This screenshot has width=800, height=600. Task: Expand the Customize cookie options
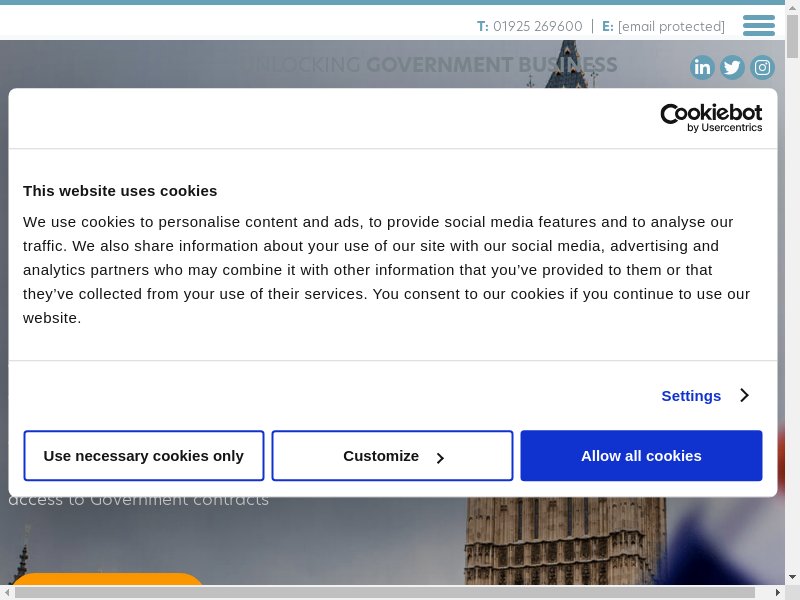pyautogui.click(x=392, y=456)
